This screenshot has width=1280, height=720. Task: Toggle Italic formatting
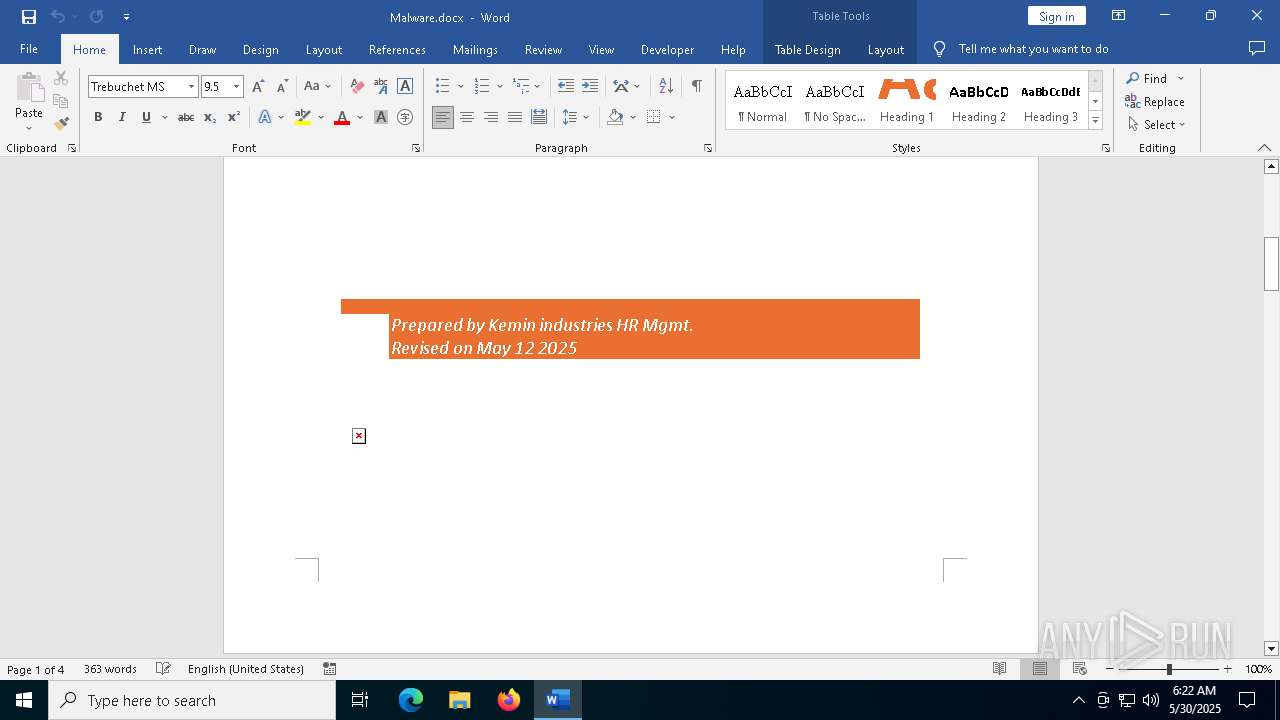pyautogui.click(x=122, y=117)
